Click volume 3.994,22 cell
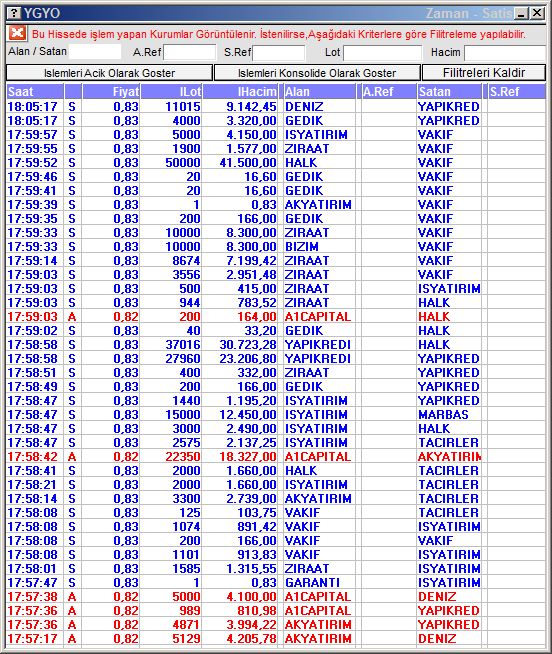Image resolution: width=552 pixels, height=654 pixels. pyautogui.click(x=252, y=624)
